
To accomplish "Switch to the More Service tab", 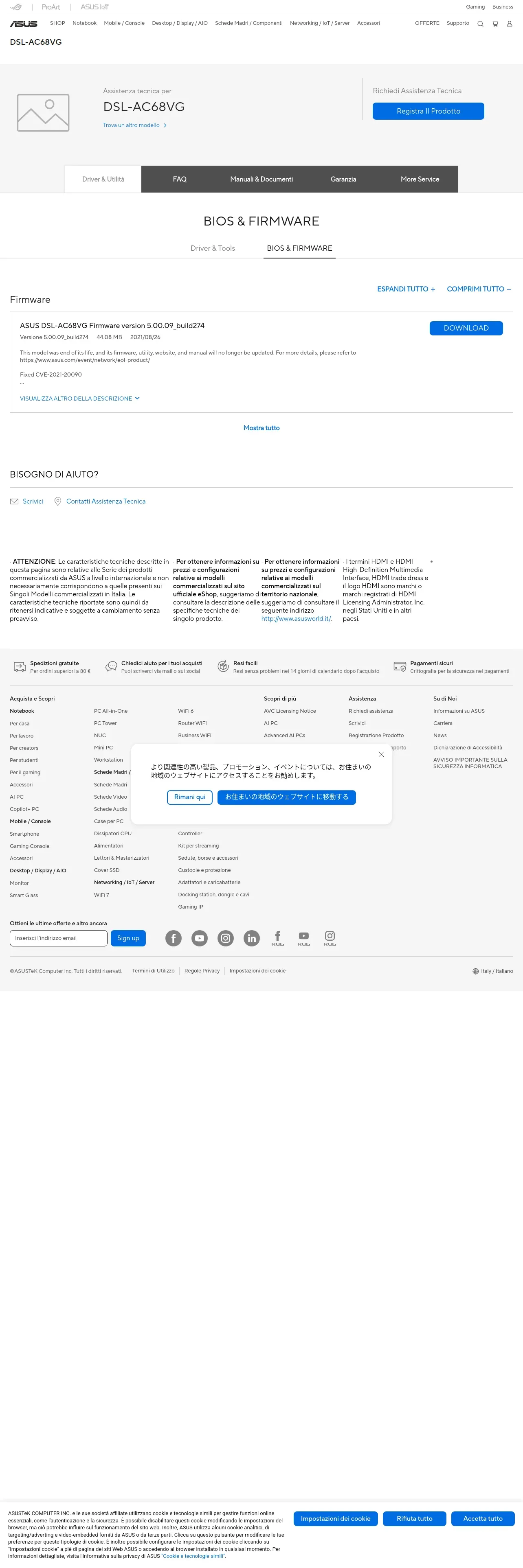I will [x=420, y=179].
